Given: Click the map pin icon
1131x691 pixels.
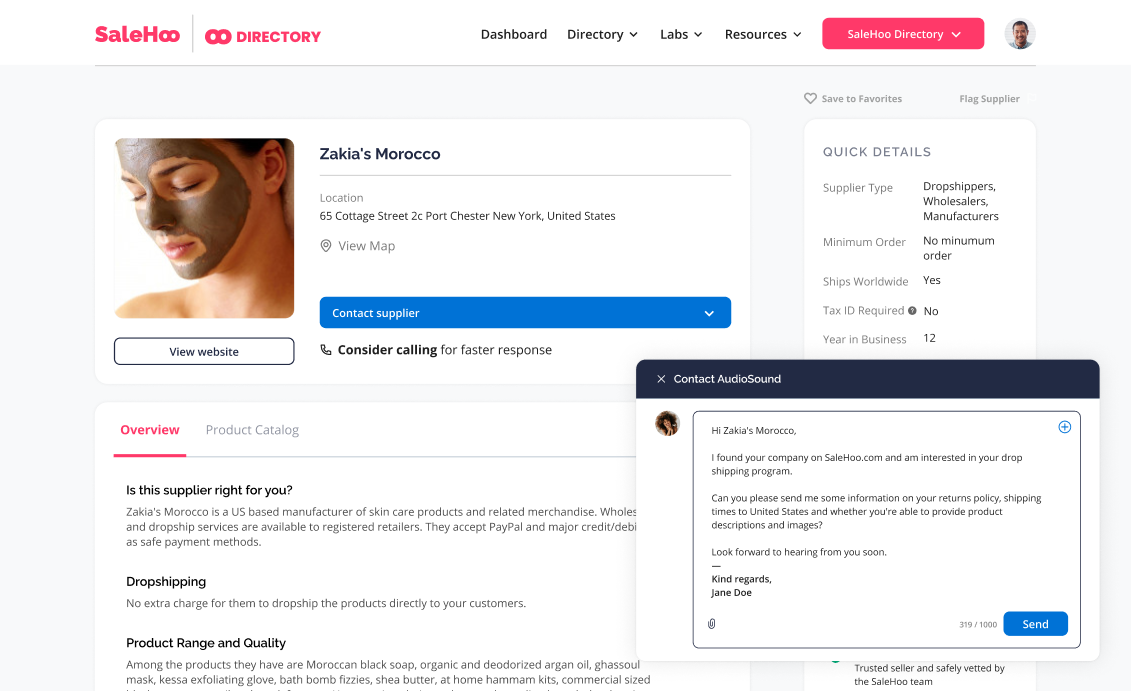Looking at the screenshot, I should 326,246.
